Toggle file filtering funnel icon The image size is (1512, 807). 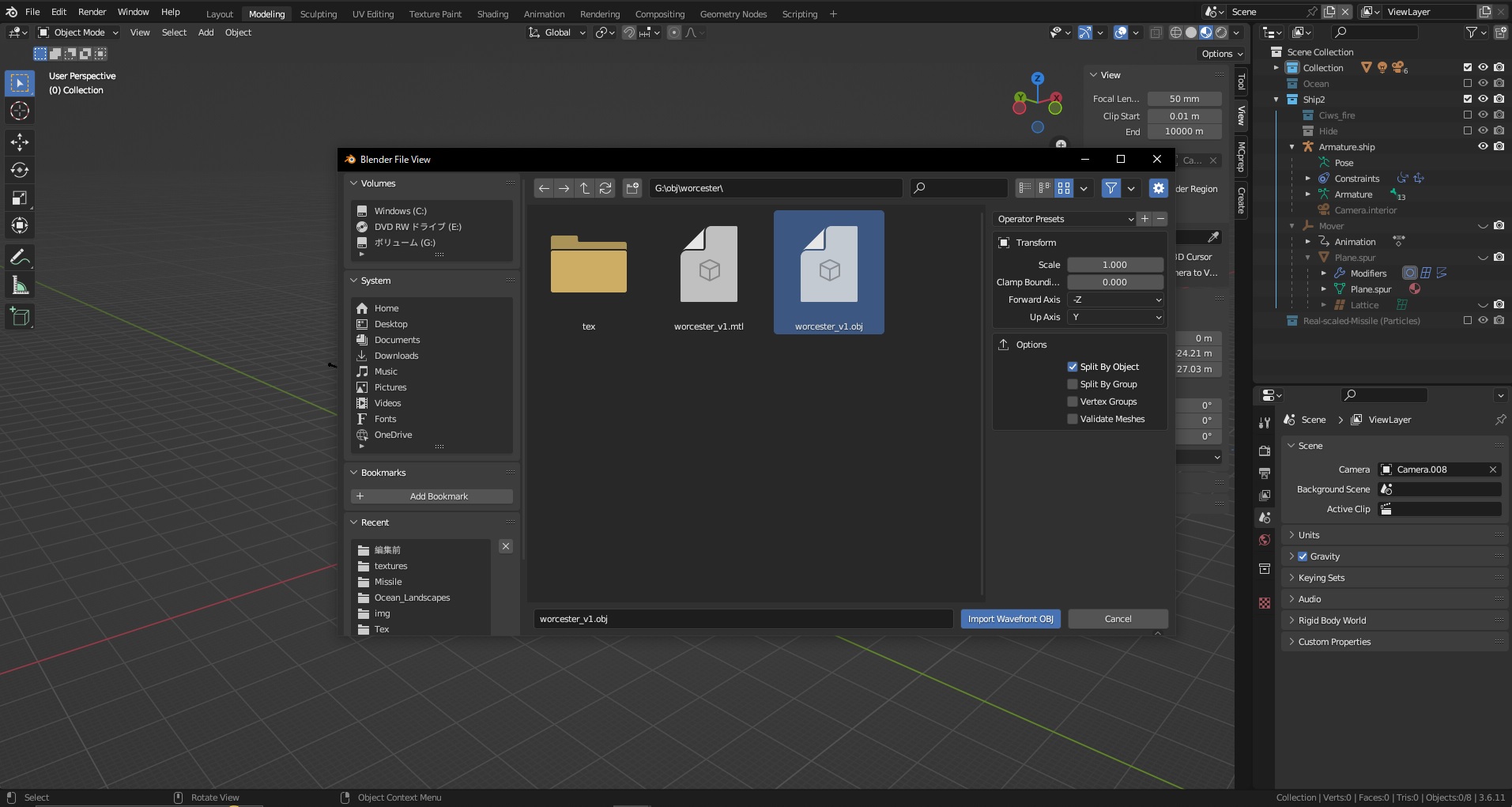click(1111, 188)
